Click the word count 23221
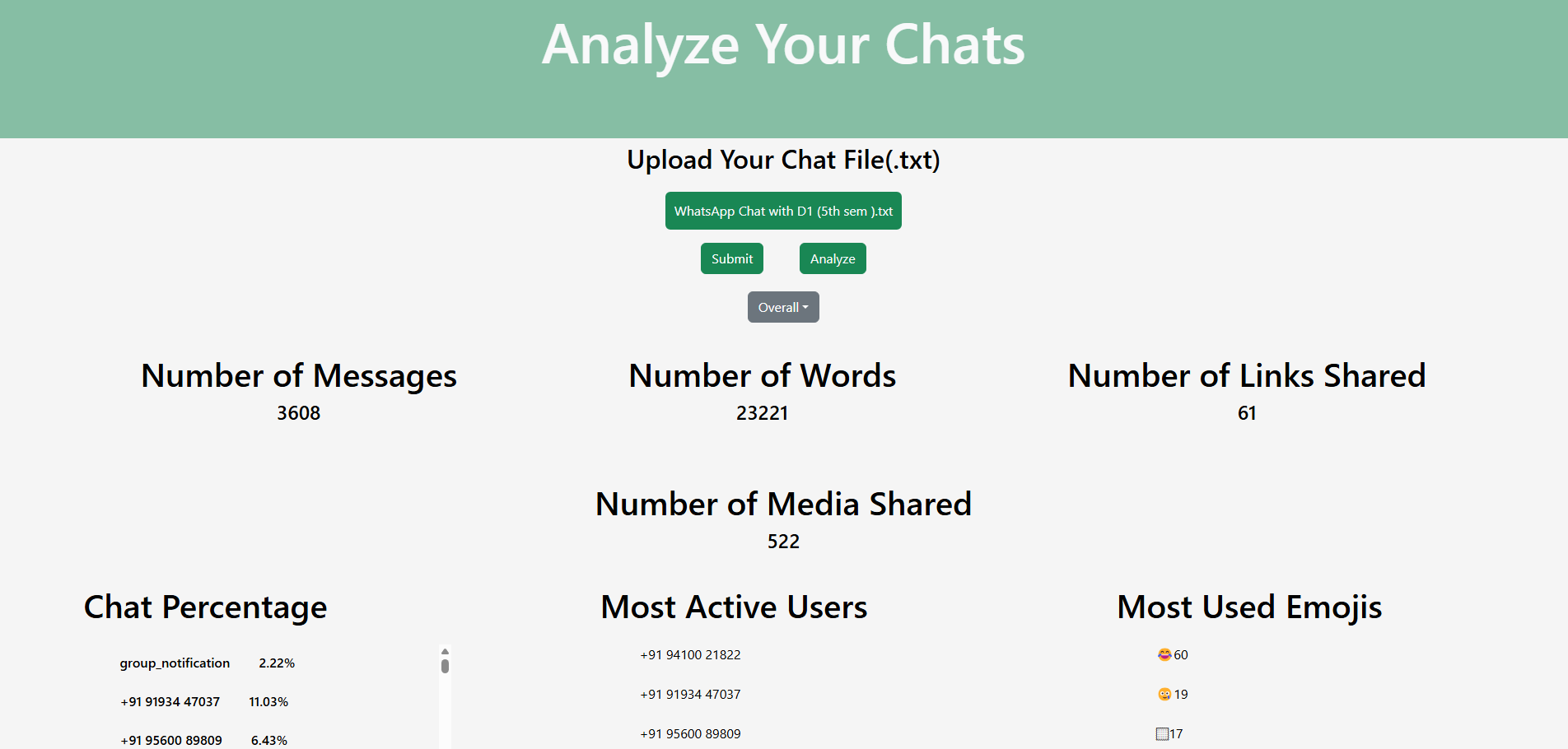The image size is (1568, 749). pos(762,413)
